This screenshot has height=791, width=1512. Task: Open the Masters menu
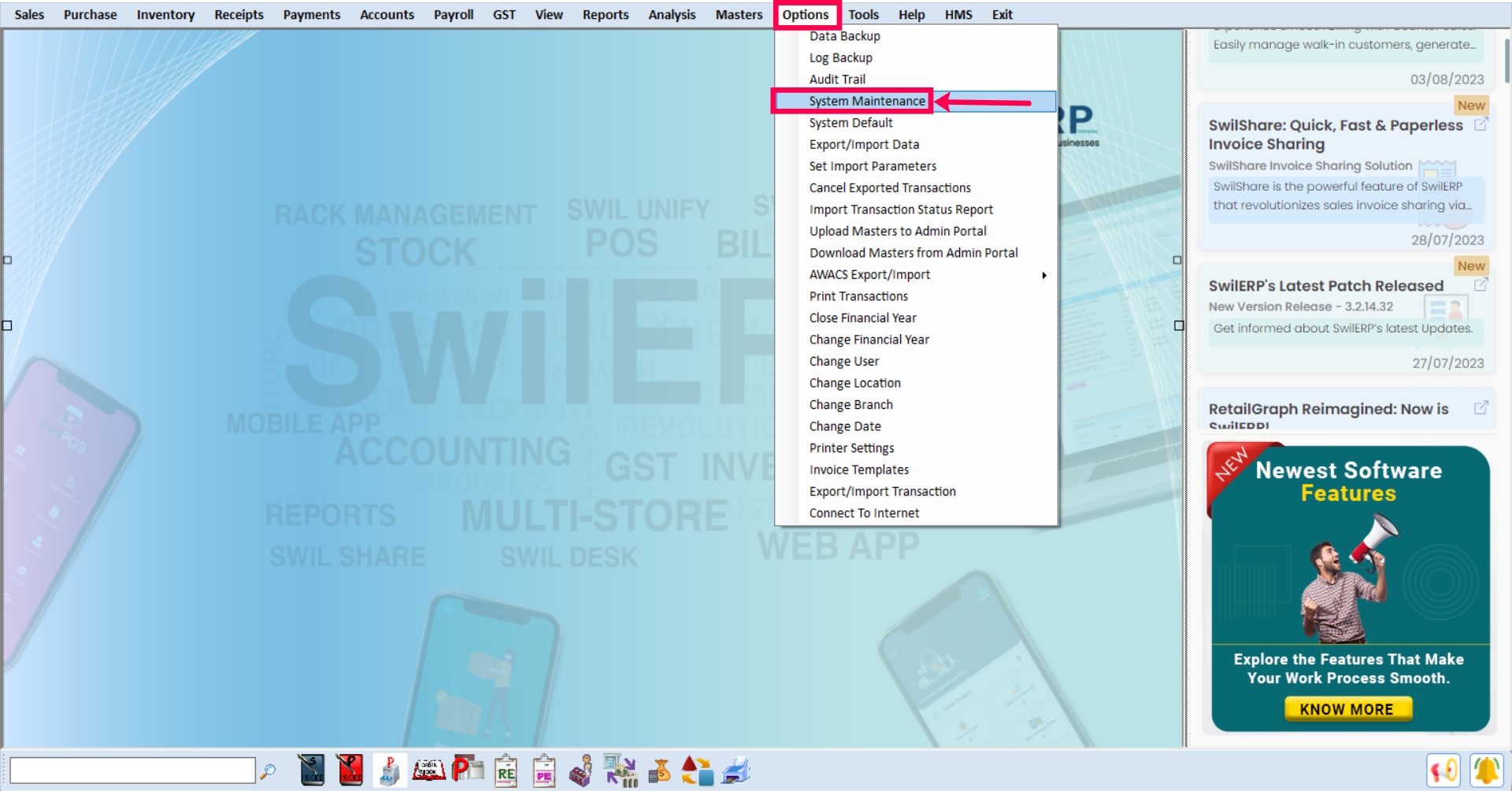[738, 14]
